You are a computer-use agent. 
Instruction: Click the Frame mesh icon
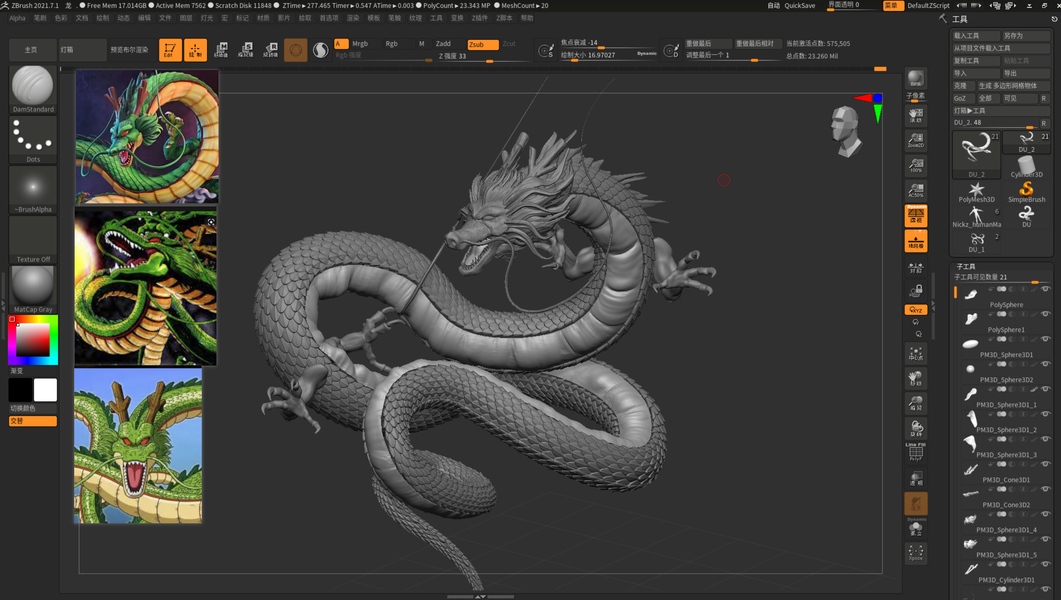(916, 353)
